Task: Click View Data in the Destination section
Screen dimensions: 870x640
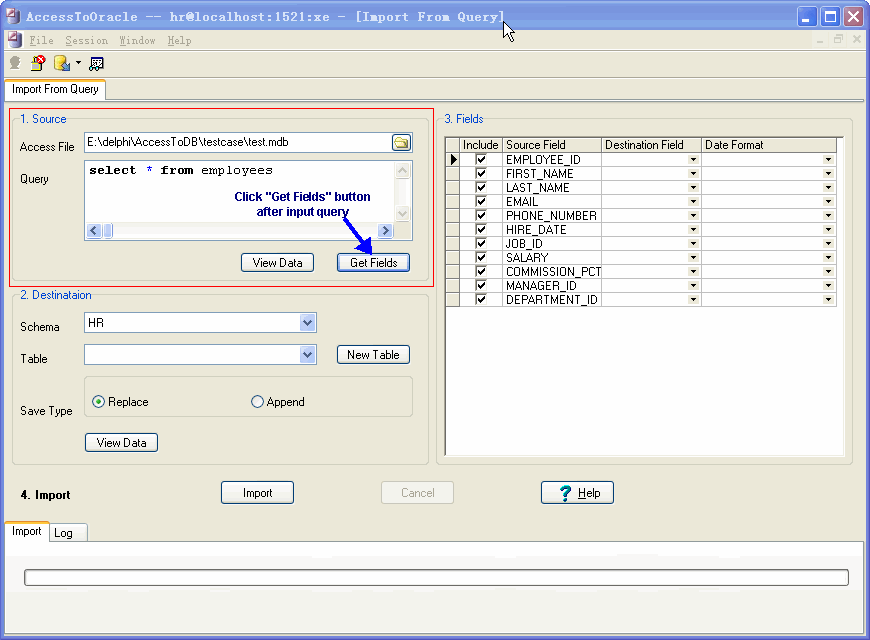Action: tap(122, 442)
